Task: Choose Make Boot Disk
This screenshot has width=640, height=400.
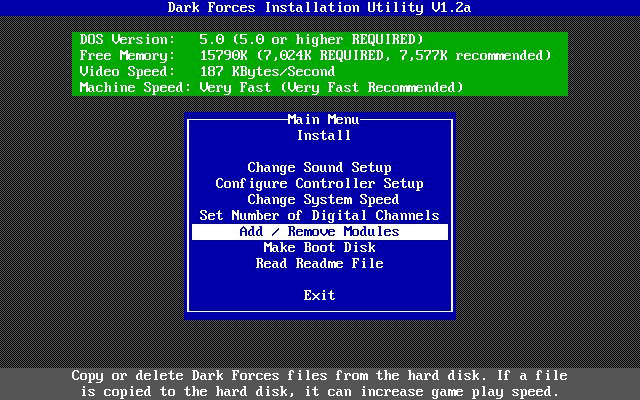Action: click(319, 247)
